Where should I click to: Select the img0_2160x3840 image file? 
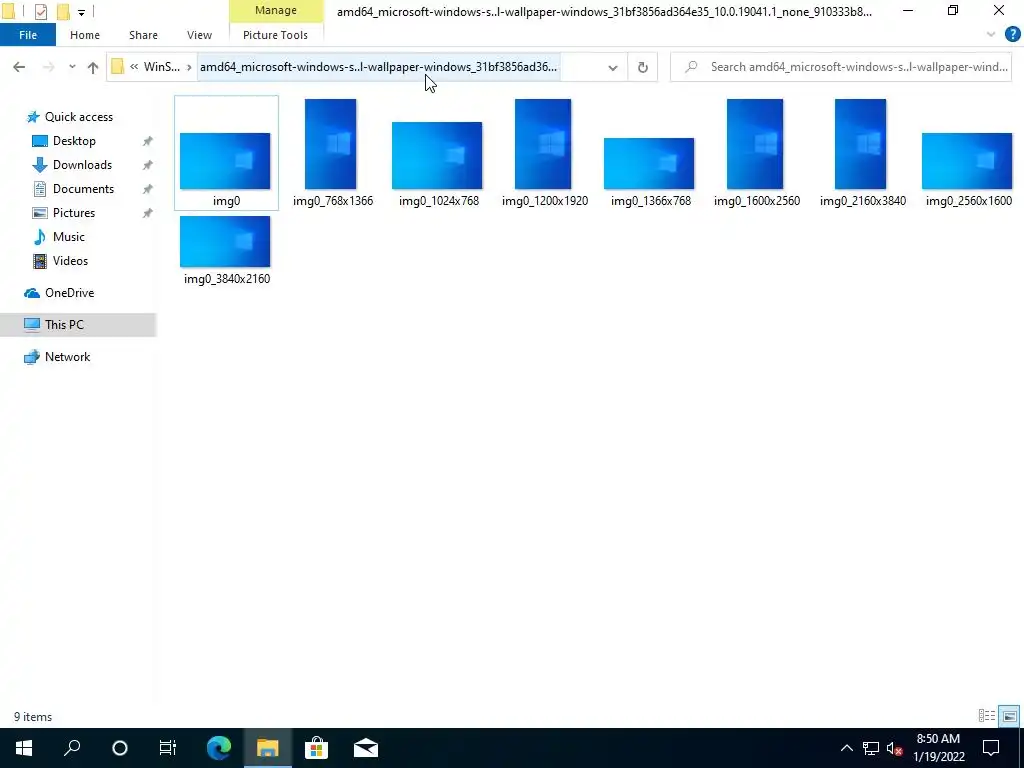click(x=862, y=153)
